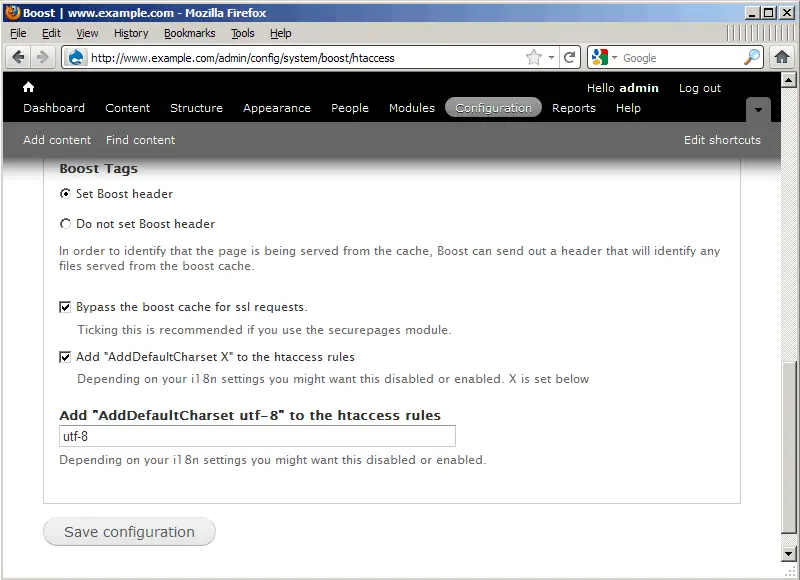Click the Add content shortcut
Screen dimensions: 800x580
click(x=57, y=140)
